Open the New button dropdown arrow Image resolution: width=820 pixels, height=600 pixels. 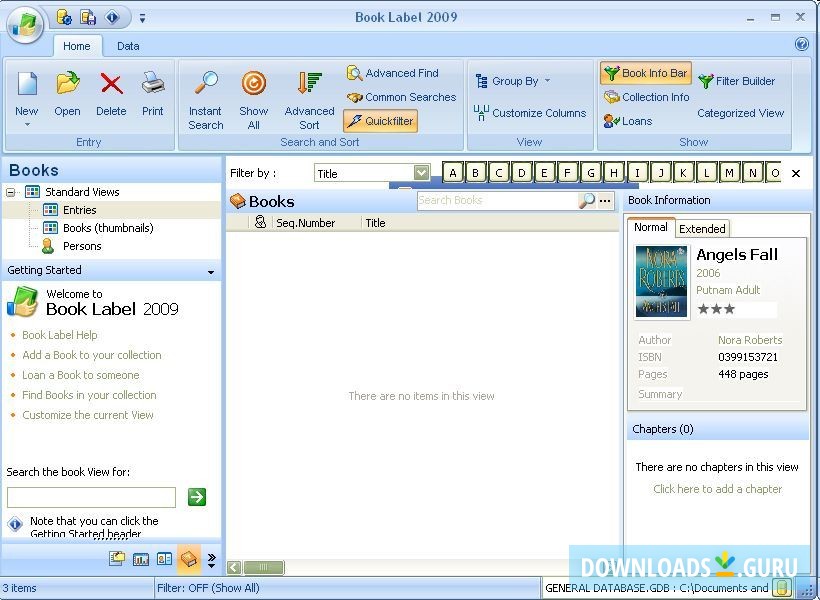[x=27, y=124]
